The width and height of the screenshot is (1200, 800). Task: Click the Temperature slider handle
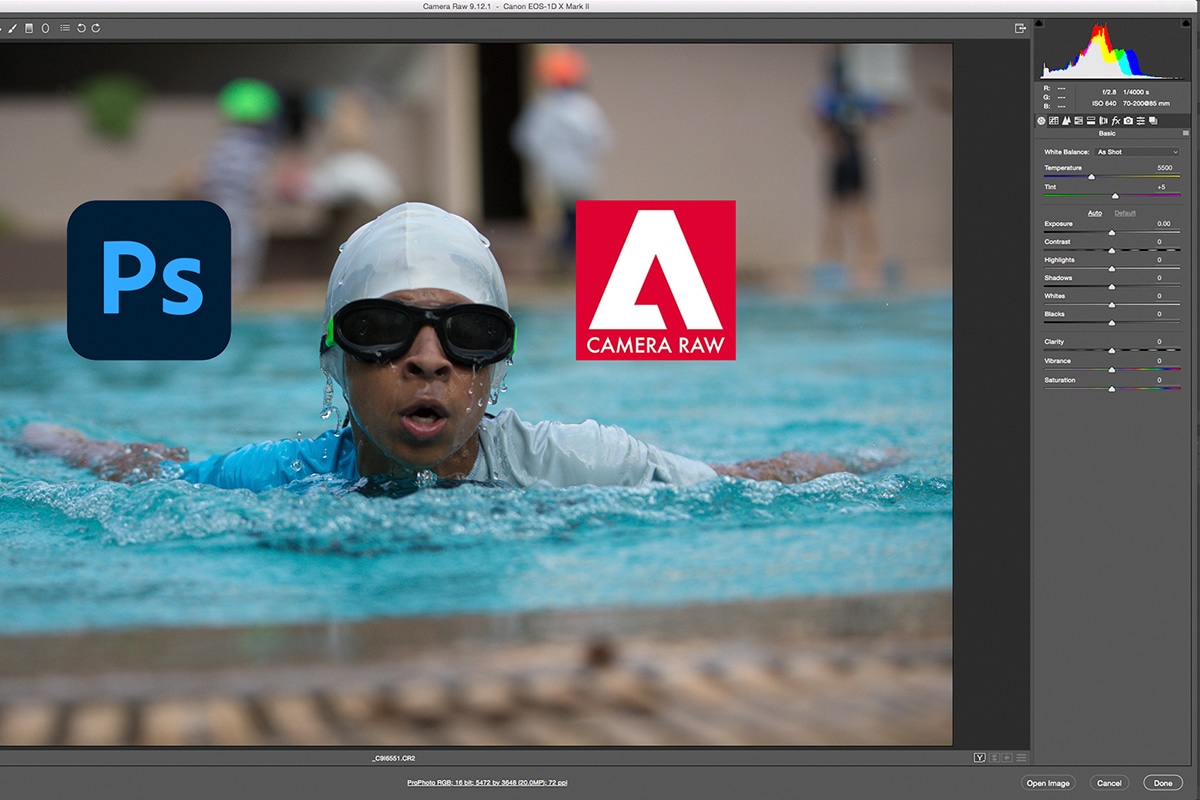point(1091,177)
